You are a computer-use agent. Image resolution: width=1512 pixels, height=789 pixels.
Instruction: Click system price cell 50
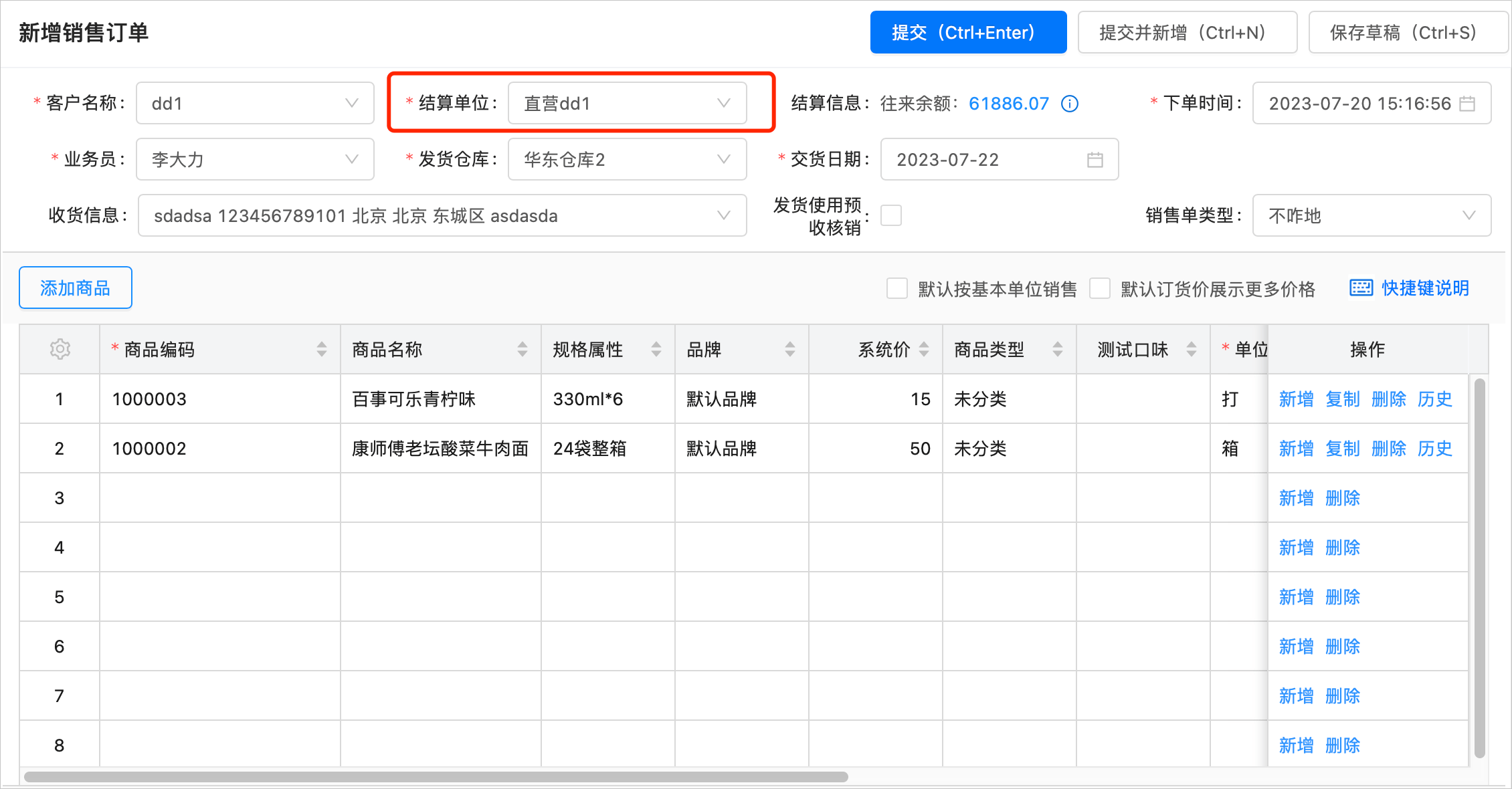pos(876,449)
